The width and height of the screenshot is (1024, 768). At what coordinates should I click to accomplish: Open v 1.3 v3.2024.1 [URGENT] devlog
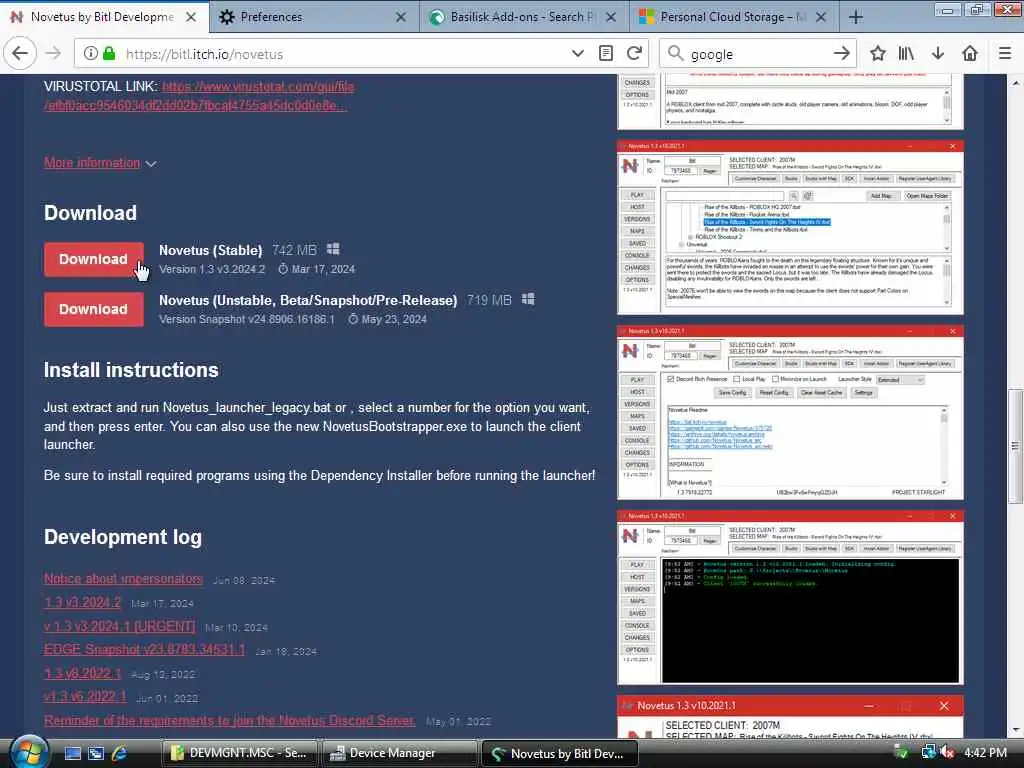[120, 626]
